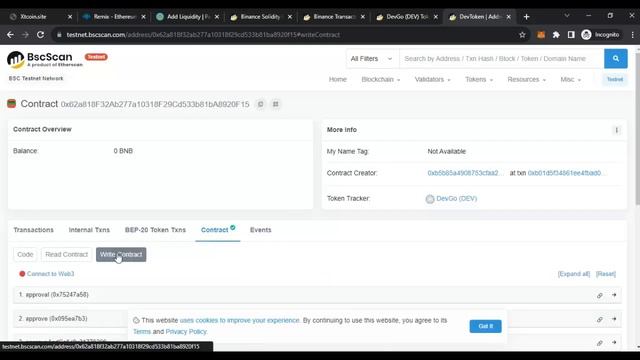Image resolution: width=640 pixels, height=360 pixels.
Task: Expand the Tokens menu
Action: coord(479,80)
